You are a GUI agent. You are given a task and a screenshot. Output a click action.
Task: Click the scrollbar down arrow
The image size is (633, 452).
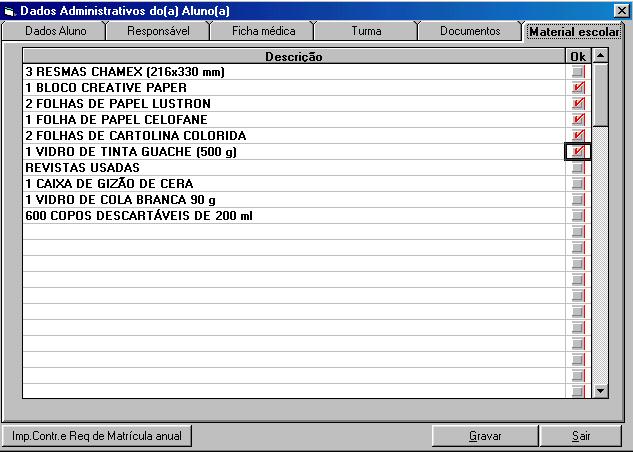pos(601,391)
